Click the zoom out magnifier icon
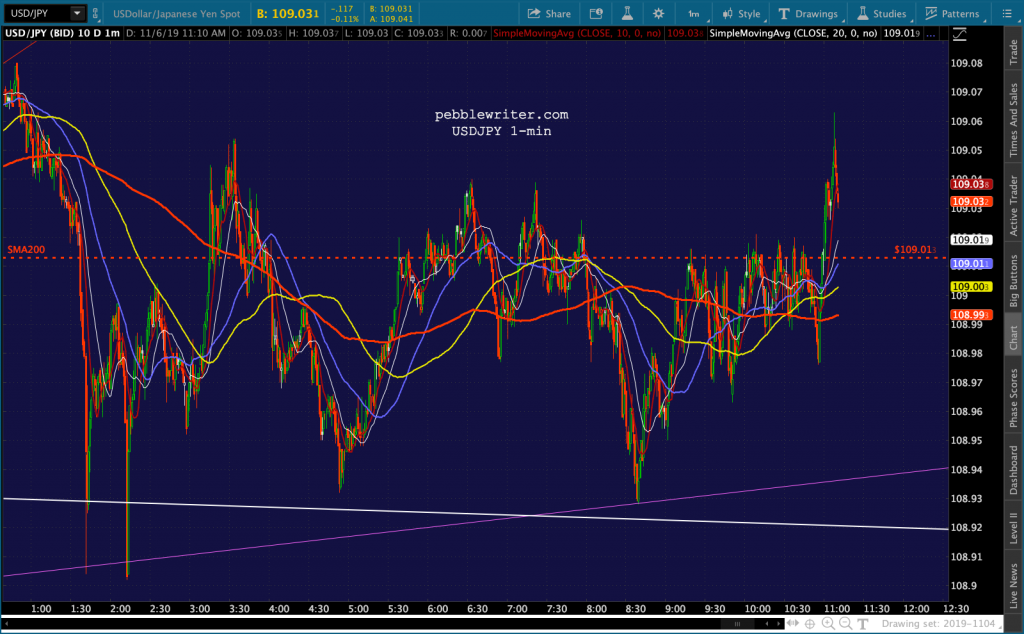1024x634 pixels. pos(845,624)
